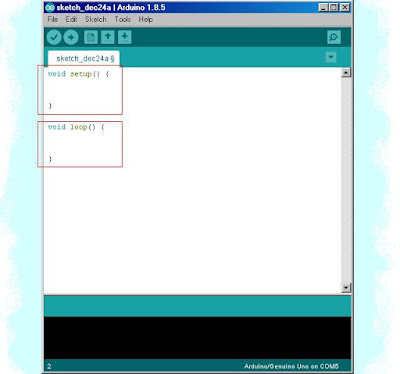The image size is (400, 374).
Task: Open the Help menu
Action: tap(146, 19)
